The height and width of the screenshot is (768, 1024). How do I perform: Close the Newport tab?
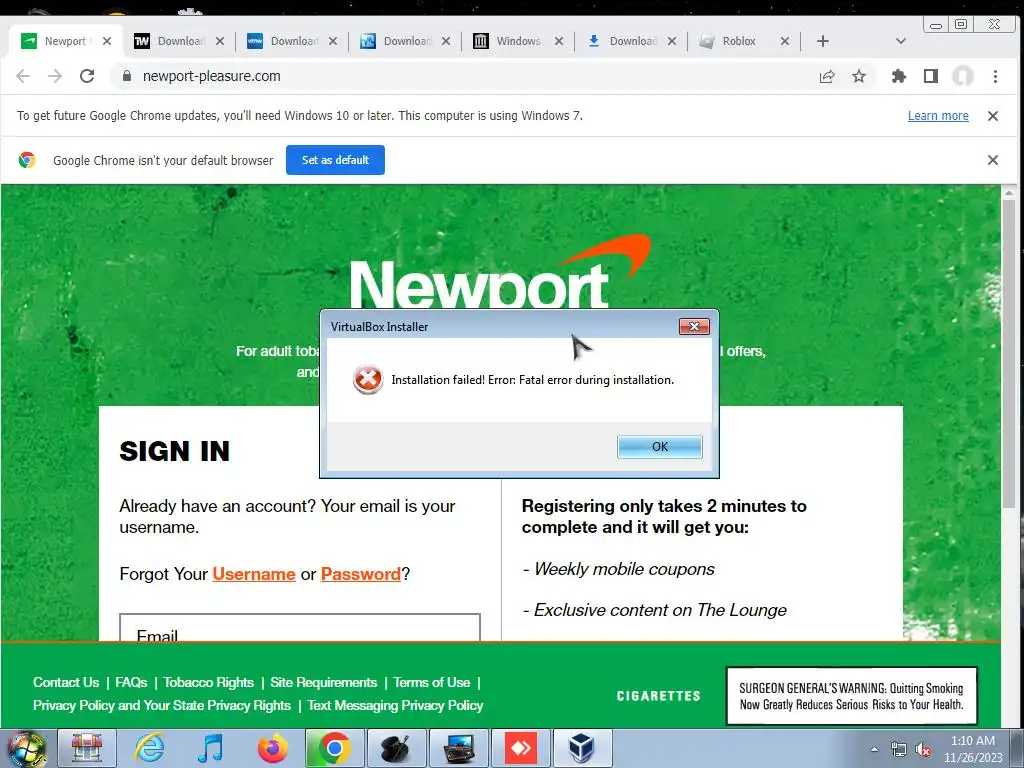(107, 41)
